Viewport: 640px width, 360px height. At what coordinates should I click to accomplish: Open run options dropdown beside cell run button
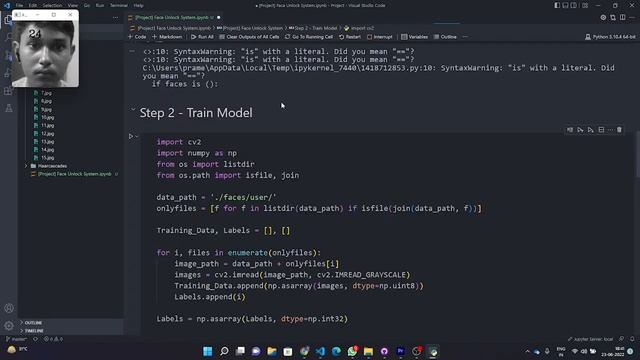pyautogui.click(x=137, y=136)
